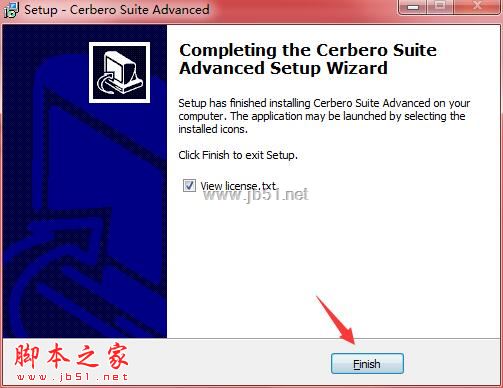
Task: Click the Finish button to exit Setup
Action: (x=367, y=364)
